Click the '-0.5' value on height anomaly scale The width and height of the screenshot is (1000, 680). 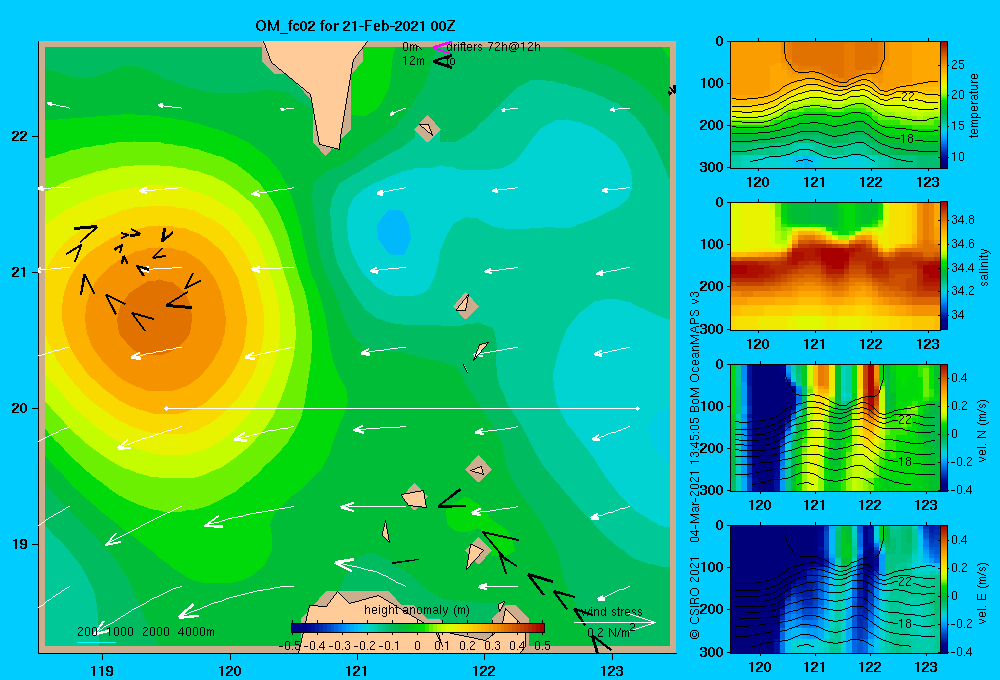290,646
